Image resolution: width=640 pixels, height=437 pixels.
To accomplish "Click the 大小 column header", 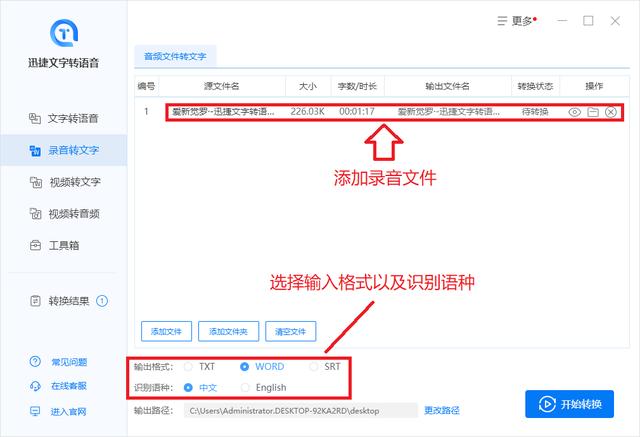I will [308, 86].
